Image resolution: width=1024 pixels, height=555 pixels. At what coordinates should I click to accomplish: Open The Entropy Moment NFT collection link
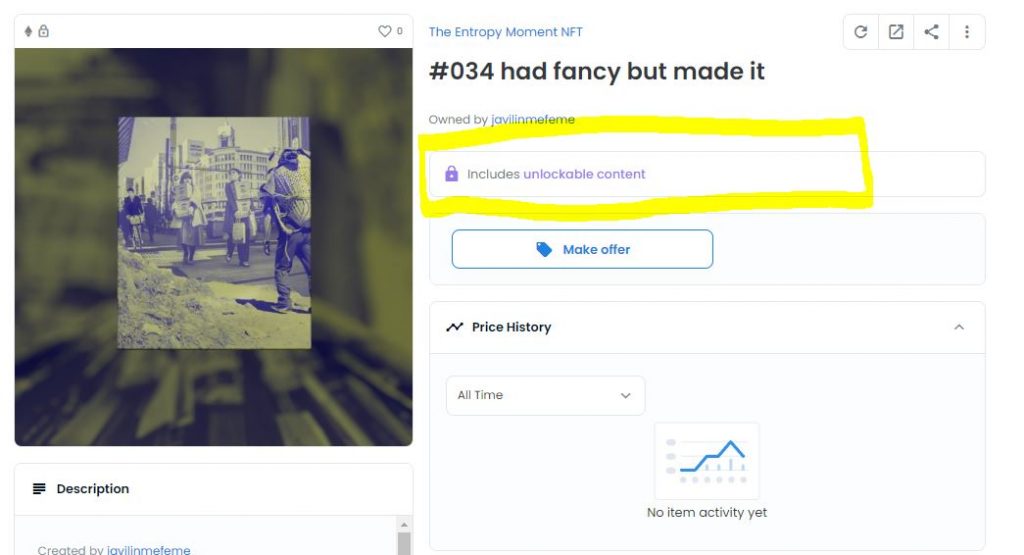[505, 31]
